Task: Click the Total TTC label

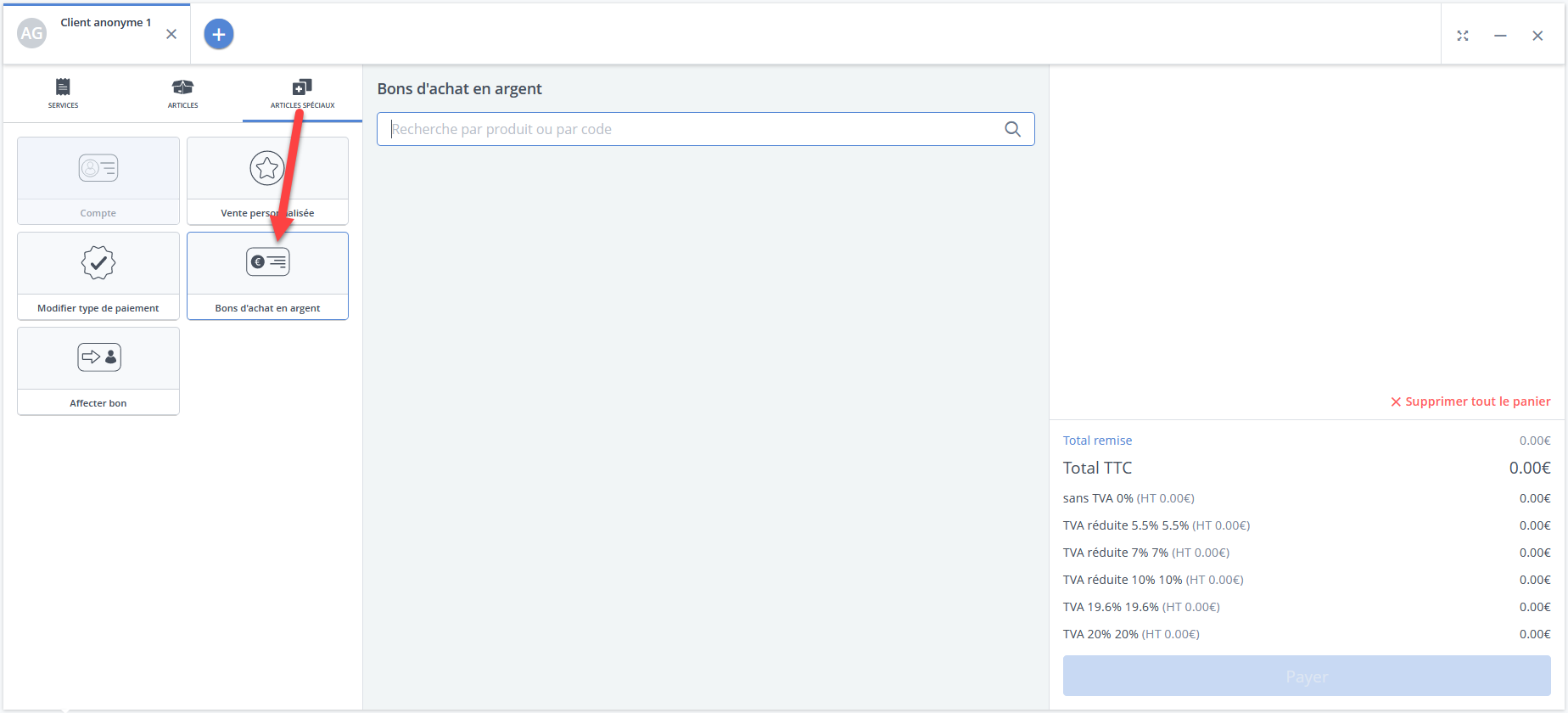Action: [x=1097, y=468]
